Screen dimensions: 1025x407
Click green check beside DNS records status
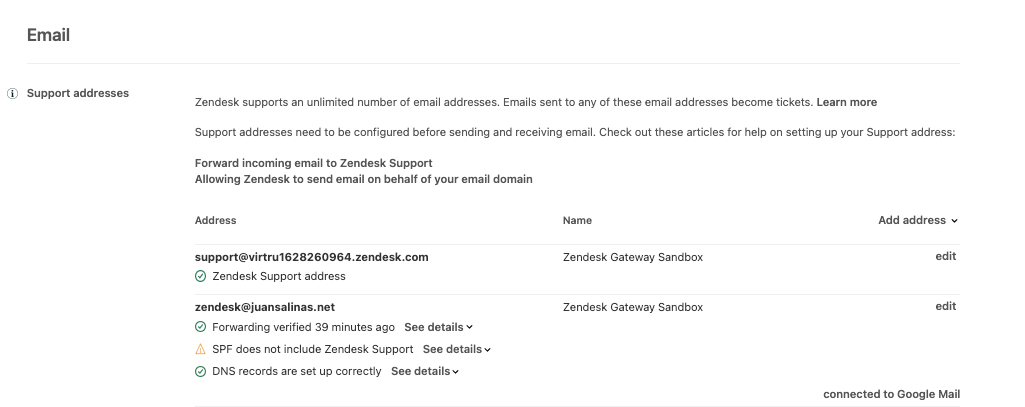pos(201,371)
